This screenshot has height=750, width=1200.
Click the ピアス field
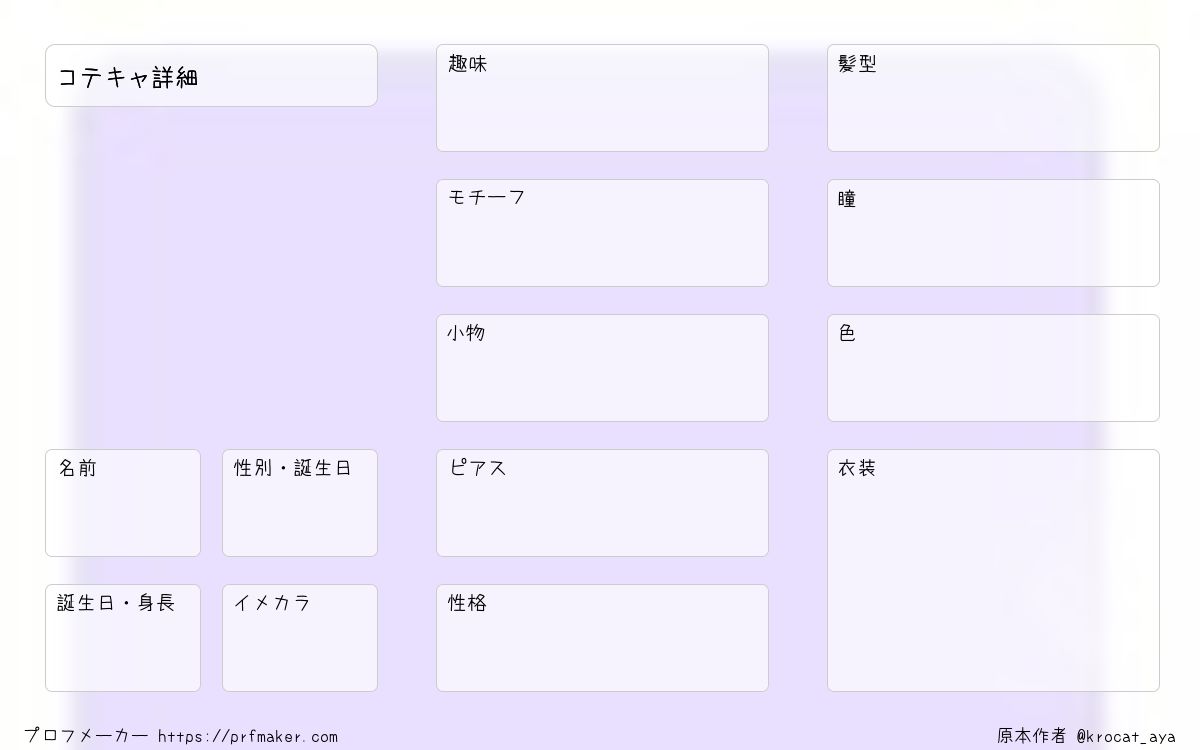tap(602, 503)
